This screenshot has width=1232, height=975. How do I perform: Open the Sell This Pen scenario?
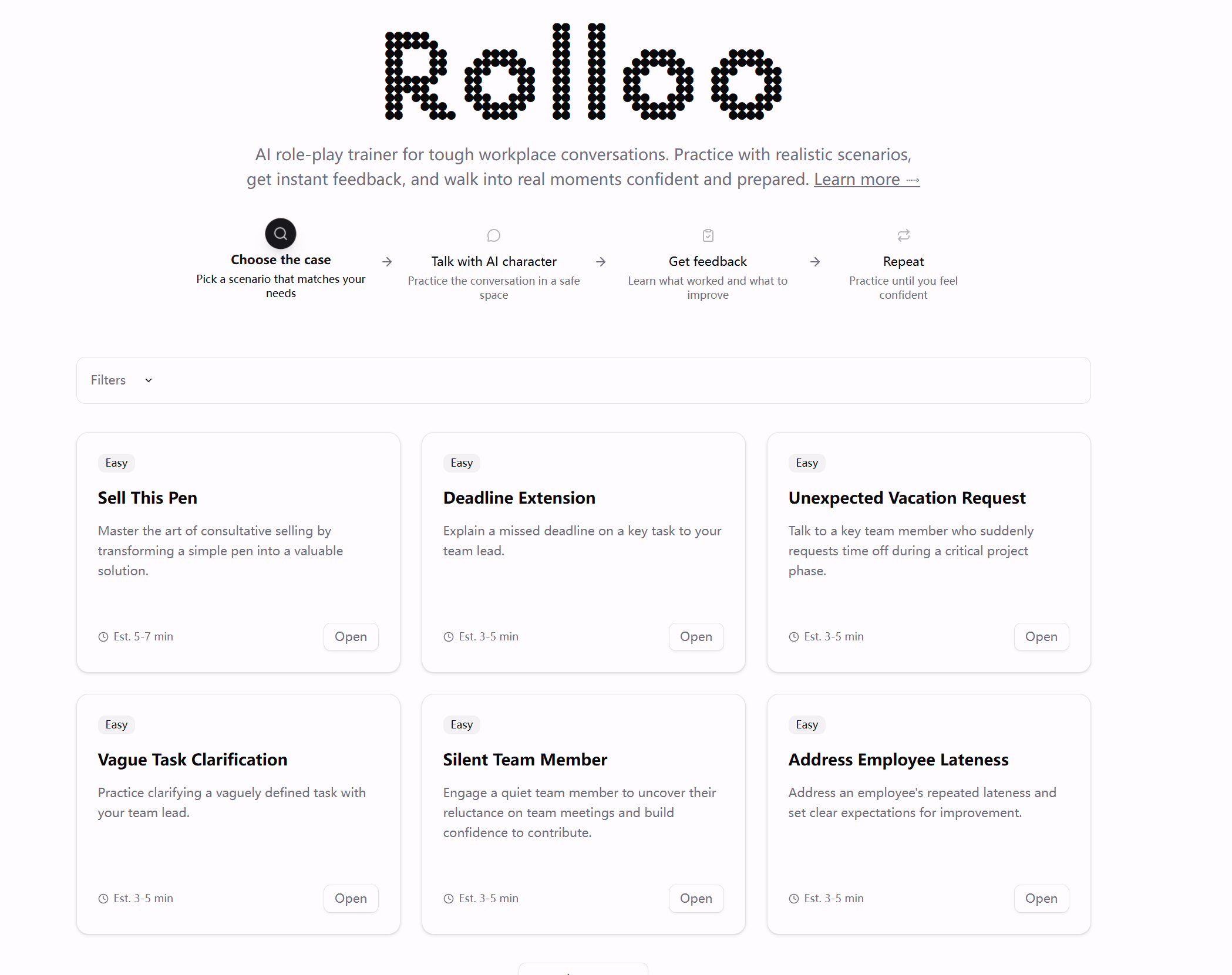click(351, 637)
